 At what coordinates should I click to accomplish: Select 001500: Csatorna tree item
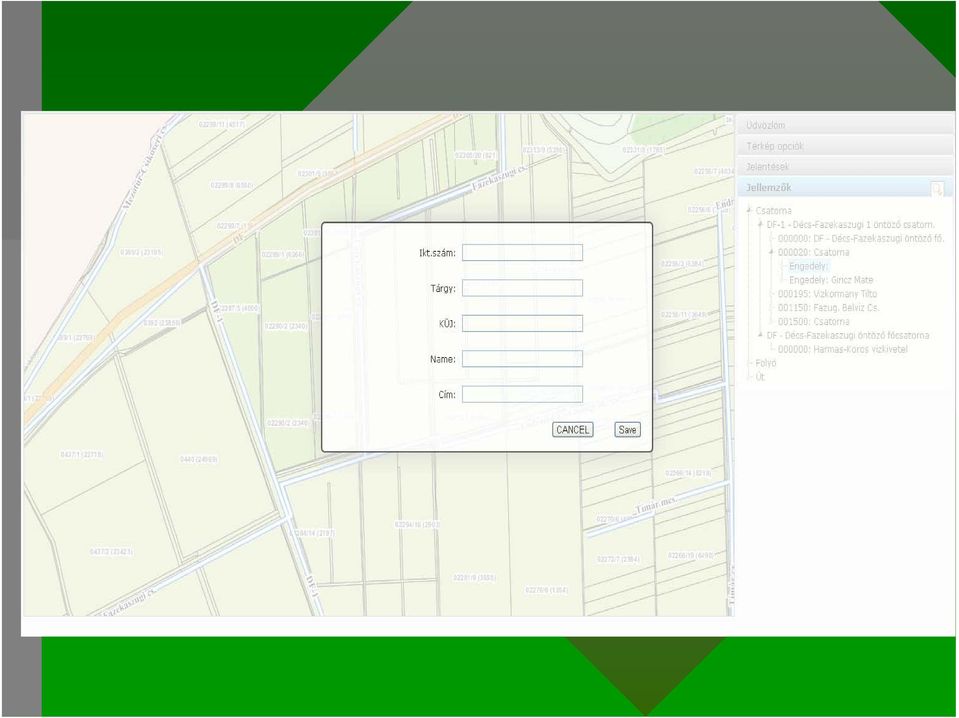[x=813, y=322]
